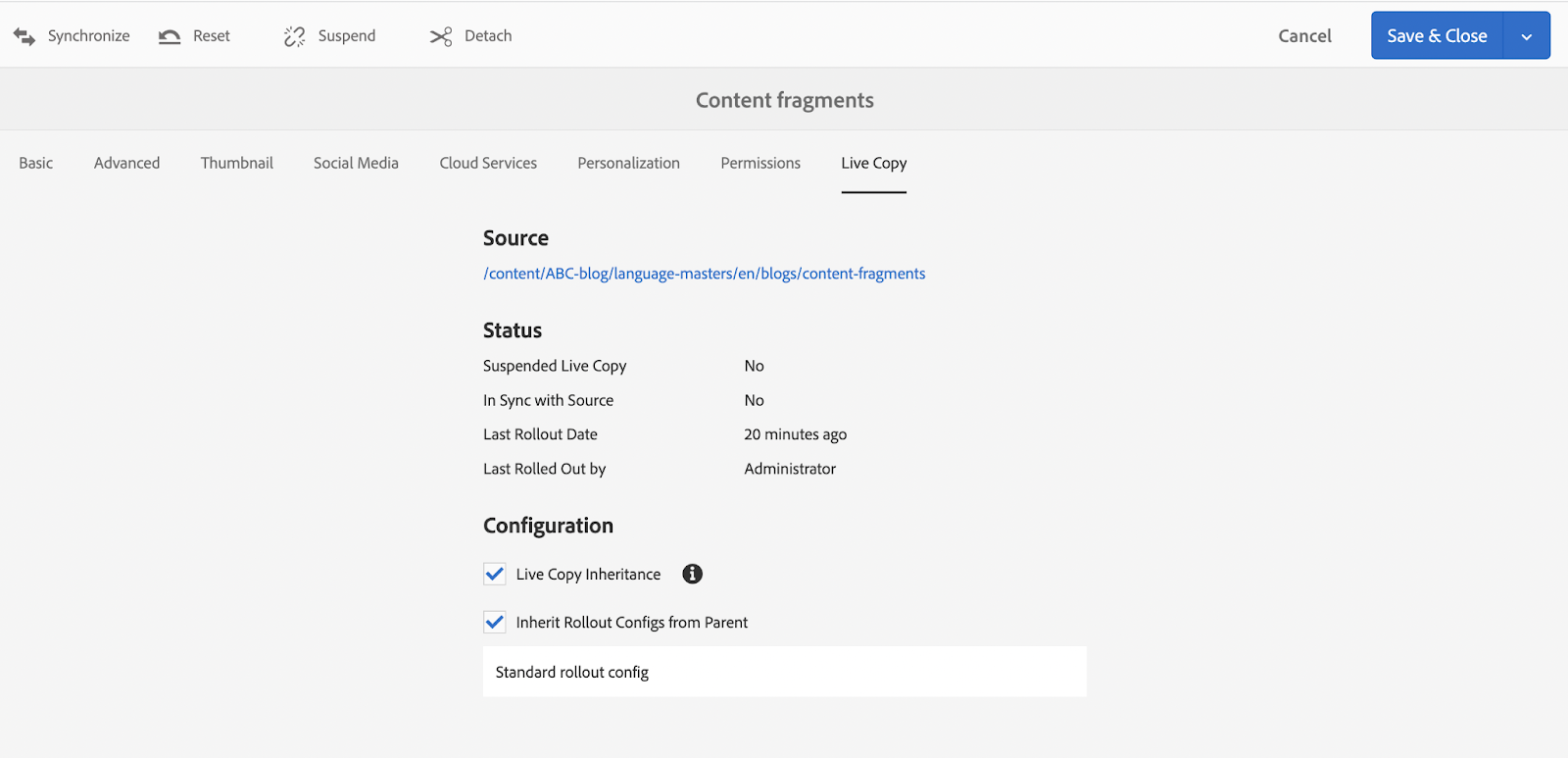Click the 20 minutes ago value
Viewport: 1568px width, 758px height.
tap(795, 434)
